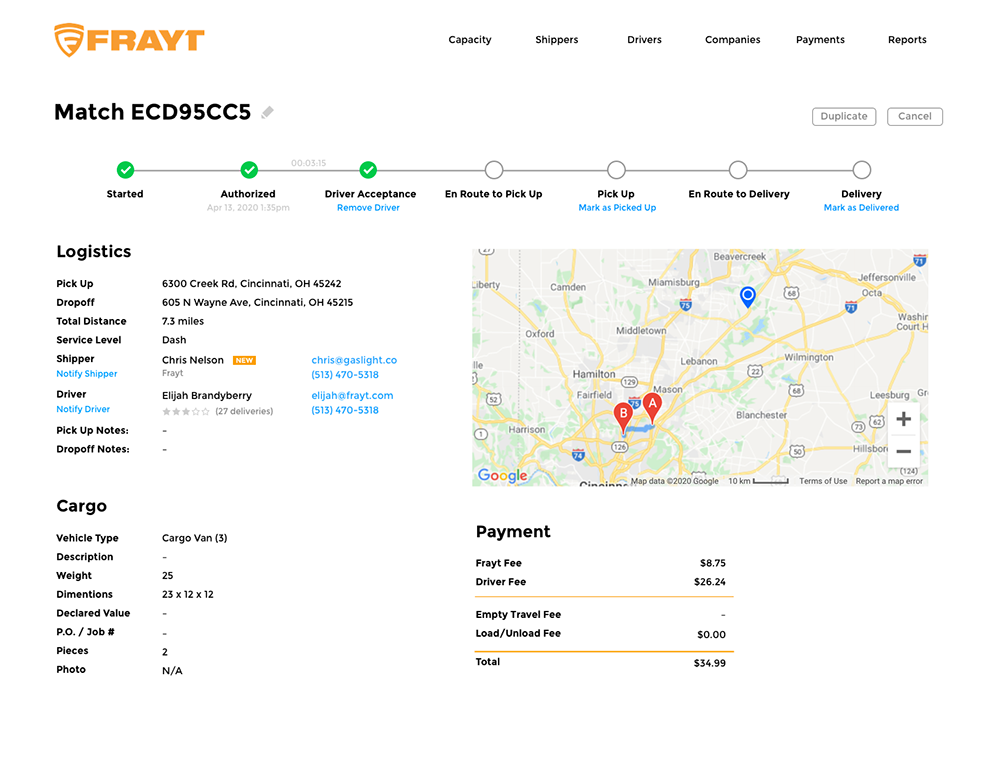Click the Frayt logo
Screen dimensions: 1000x759
coord(129,40)
